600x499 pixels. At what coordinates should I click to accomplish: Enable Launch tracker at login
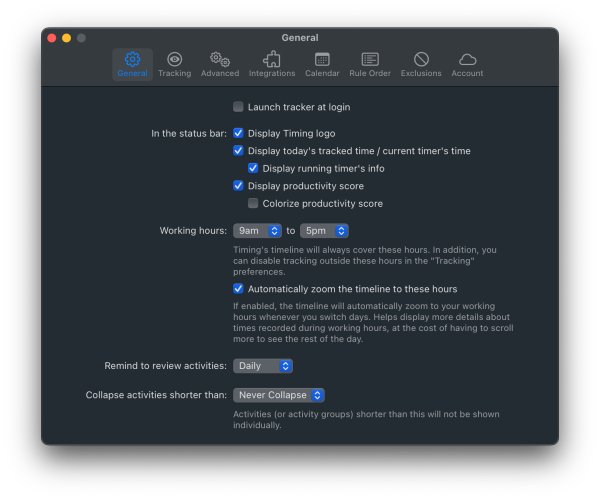coord(239,107)
